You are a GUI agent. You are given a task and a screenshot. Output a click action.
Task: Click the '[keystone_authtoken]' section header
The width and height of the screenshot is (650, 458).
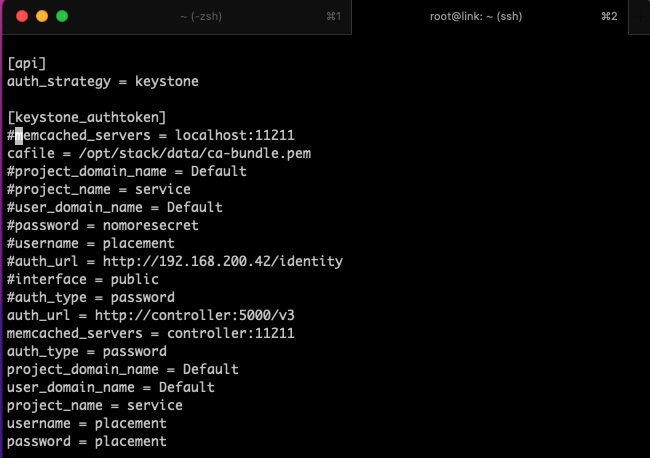[87, 117]
